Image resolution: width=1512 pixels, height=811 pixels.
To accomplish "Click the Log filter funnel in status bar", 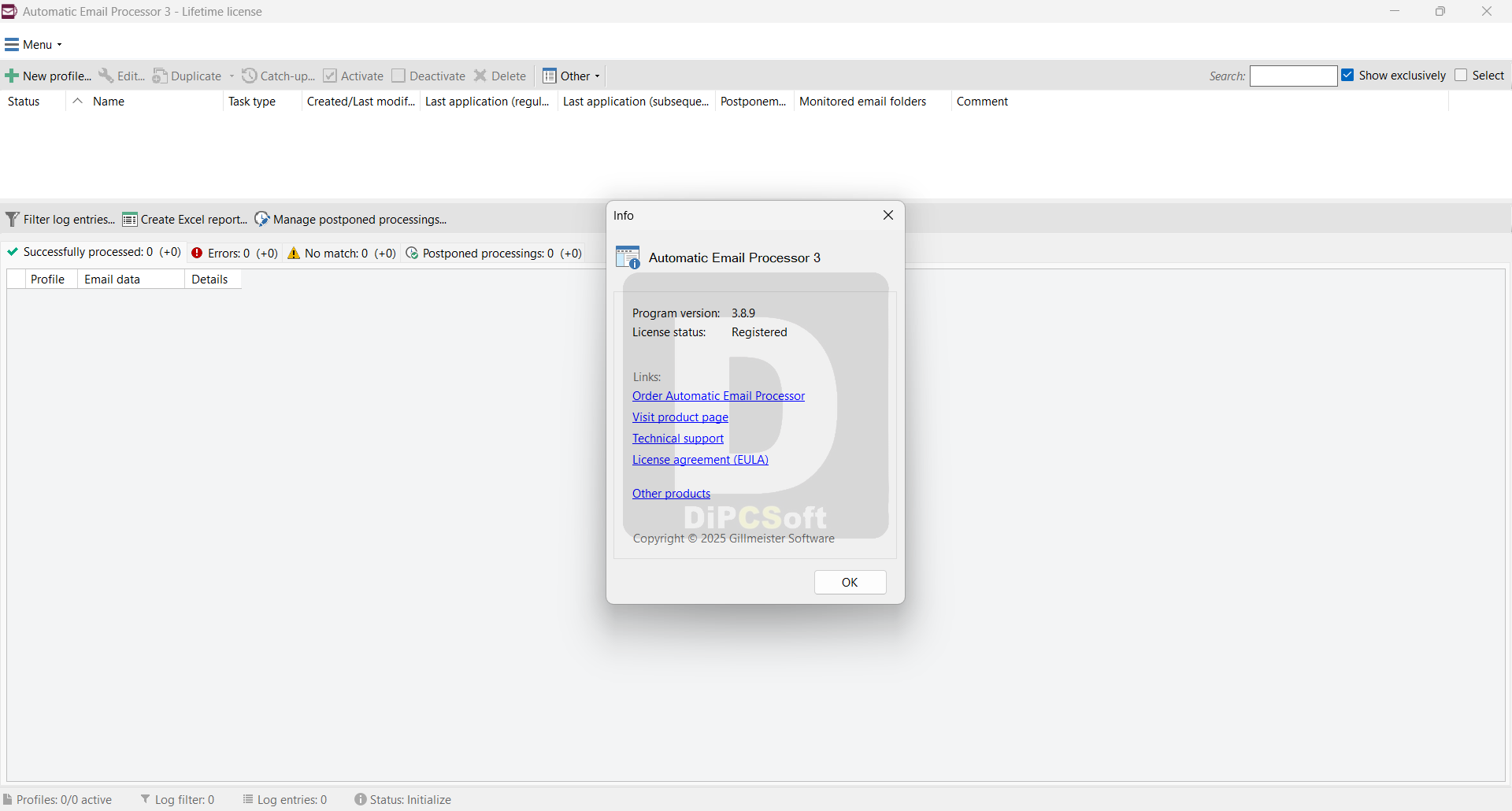I will click(x=146, y=799).
